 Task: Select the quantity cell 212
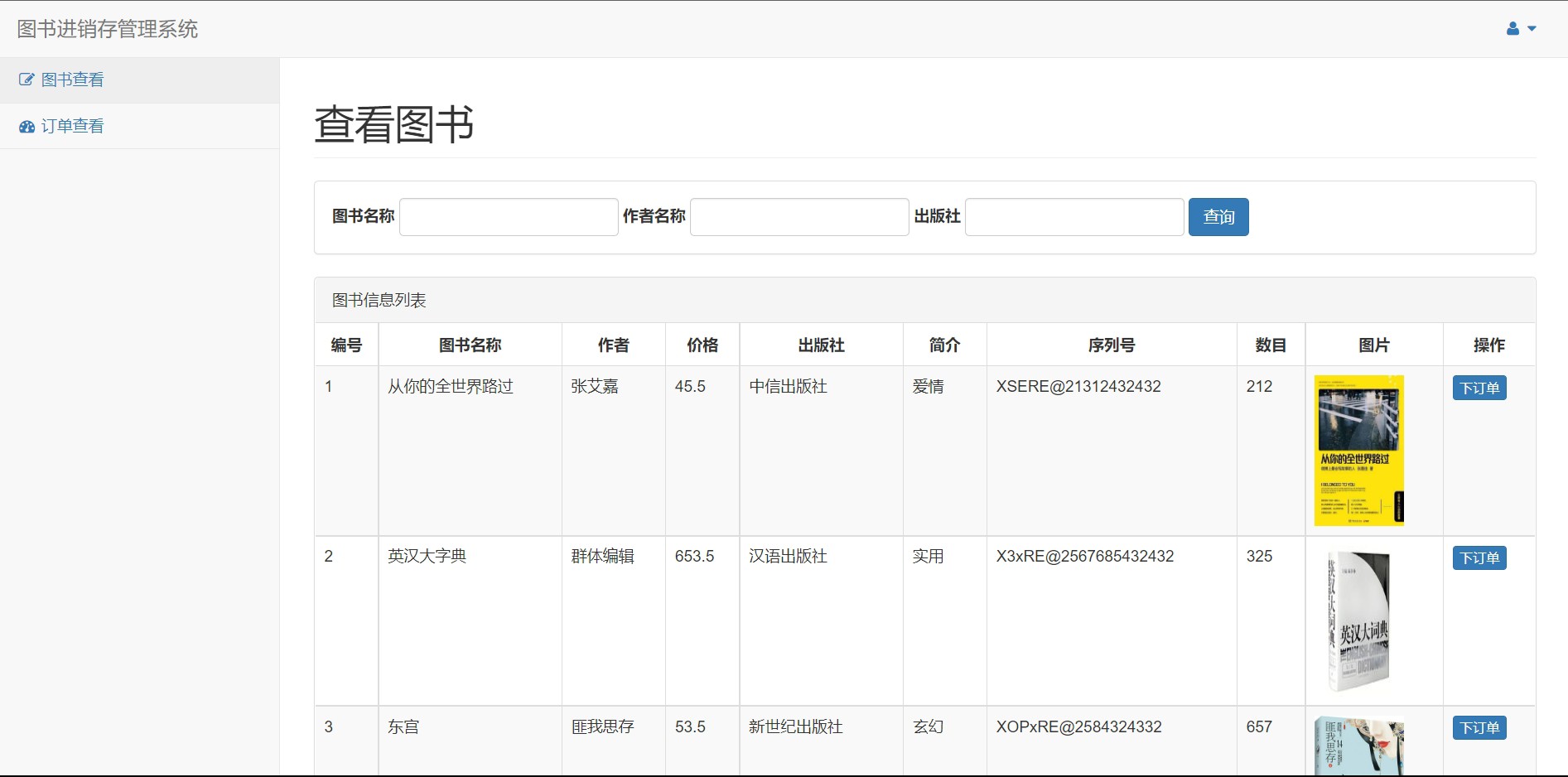(x=1259, y=386)
